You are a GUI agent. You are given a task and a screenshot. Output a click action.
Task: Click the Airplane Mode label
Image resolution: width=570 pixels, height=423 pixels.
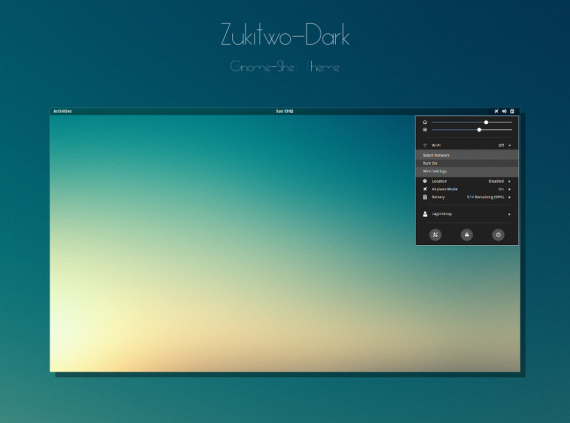coord(445,189)
